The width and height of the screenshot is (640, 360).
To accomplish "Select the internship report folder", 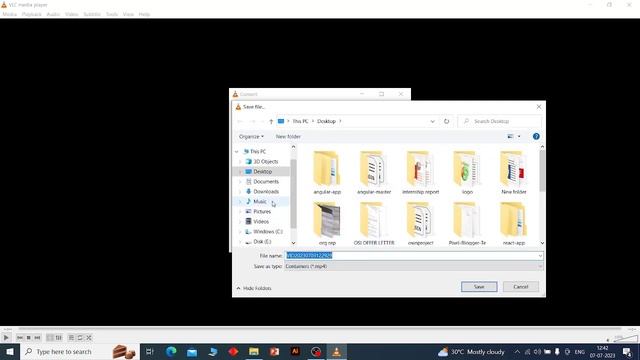I will tap(420, 173).
